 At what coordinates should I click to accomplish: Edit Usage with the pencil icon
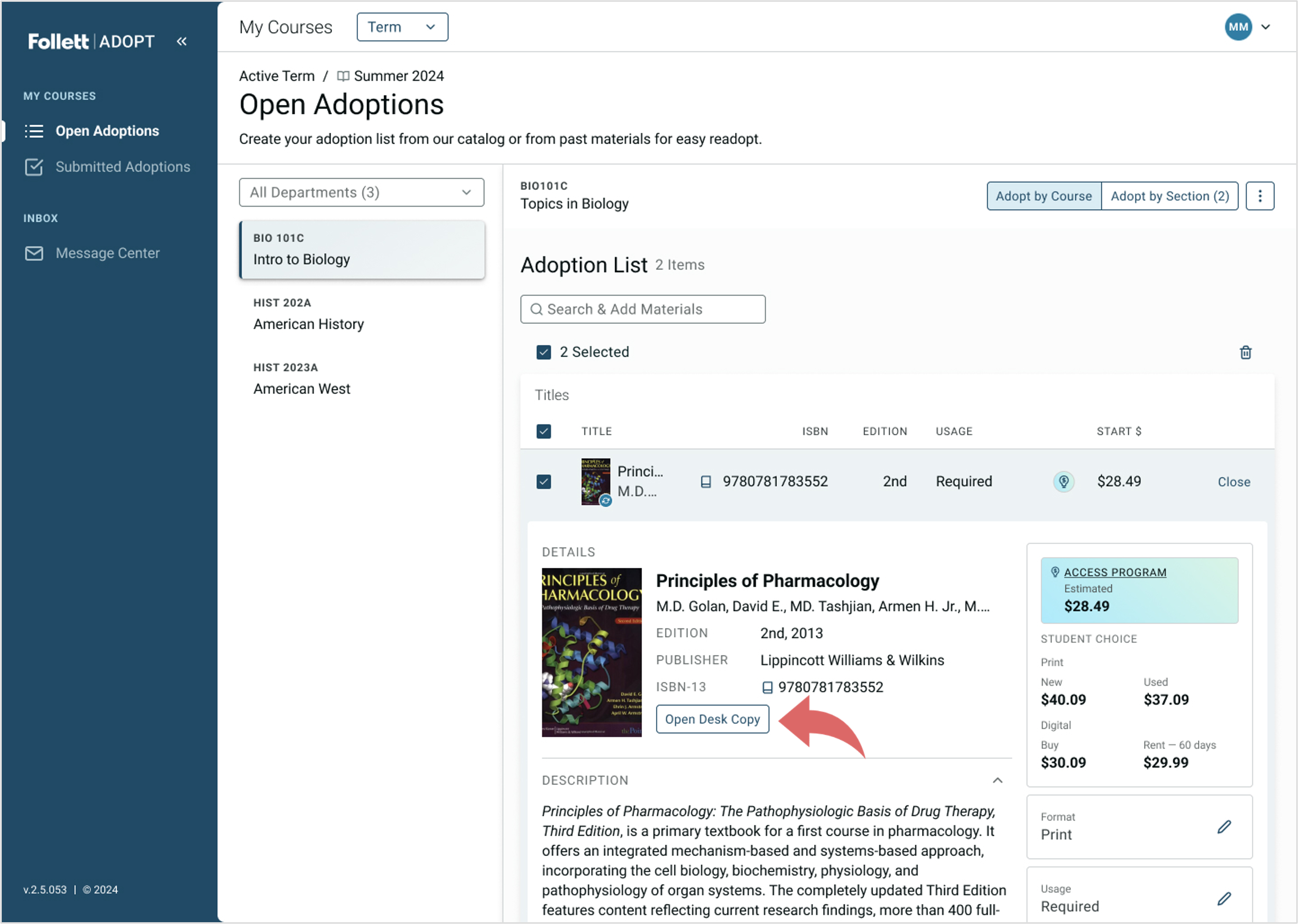pyautogui.click(x=1224, y=898)
